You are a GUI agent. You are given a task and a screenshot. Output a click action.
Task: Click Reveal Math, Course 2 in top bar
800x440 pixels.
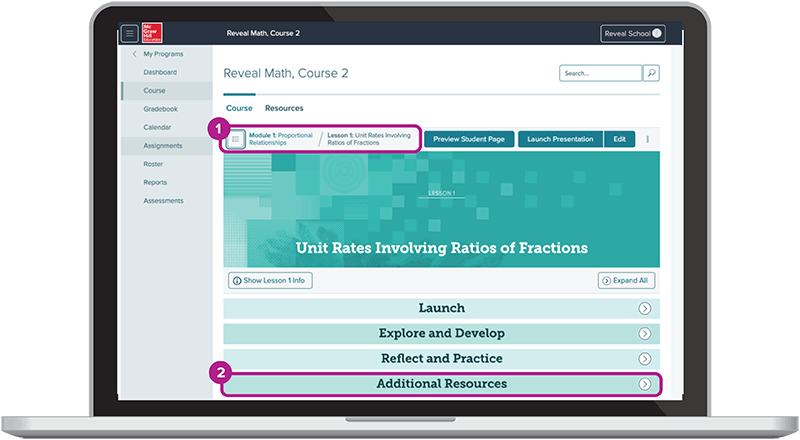[263, 33]
